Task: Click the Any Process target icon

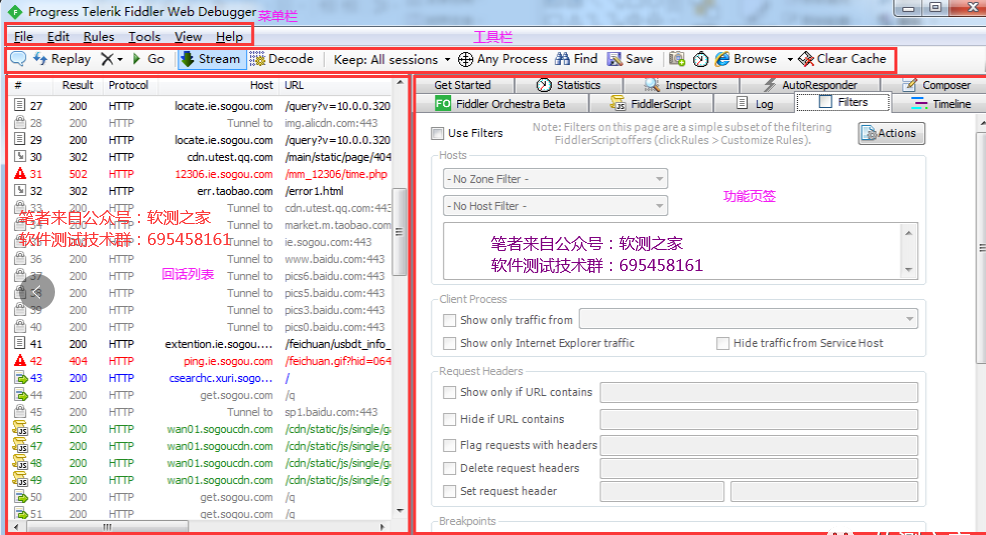Action: pyautogui.click(x=465, y=59)
